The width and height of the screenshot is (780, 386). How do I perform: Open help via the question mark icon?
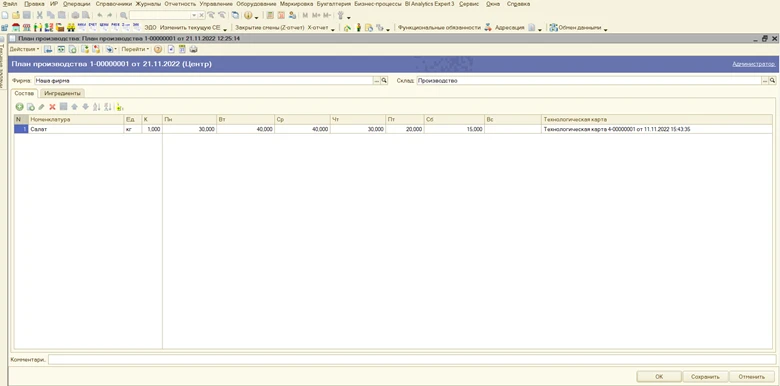(x=158, y=49)
